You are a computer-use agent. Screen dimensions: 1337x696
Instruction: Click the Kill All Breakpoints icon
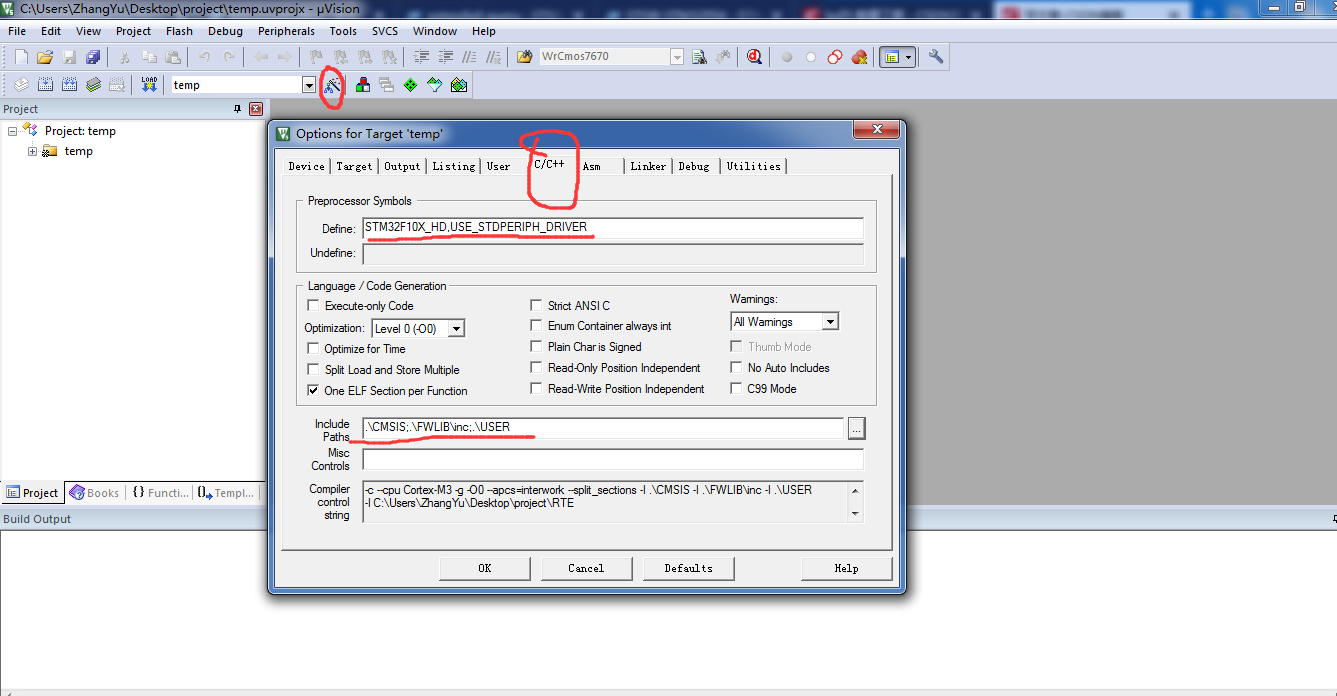tap(859, 57)
